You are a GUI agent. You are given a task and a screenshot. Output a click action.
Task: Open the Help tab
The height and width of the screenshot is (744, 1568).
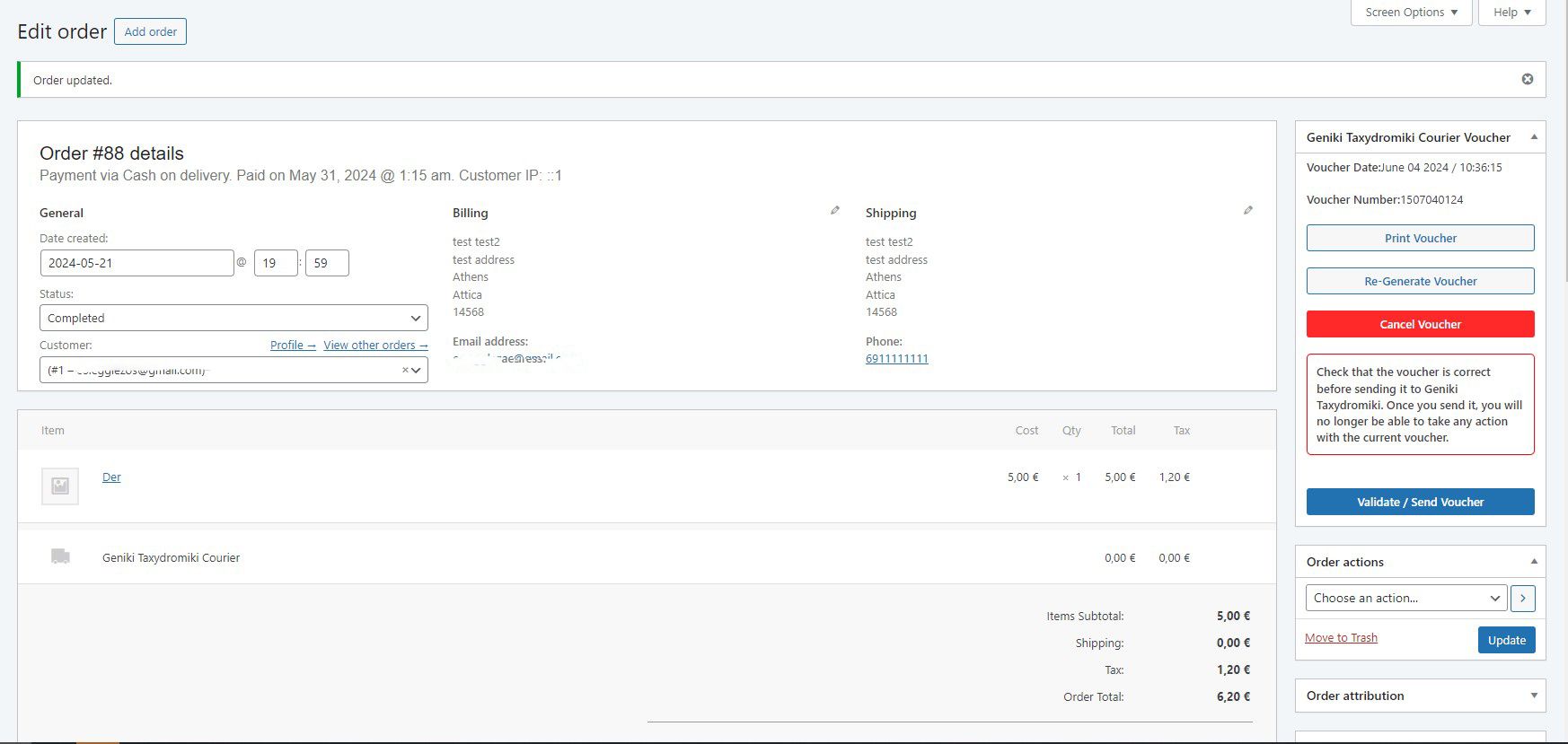coord(1512,13)
